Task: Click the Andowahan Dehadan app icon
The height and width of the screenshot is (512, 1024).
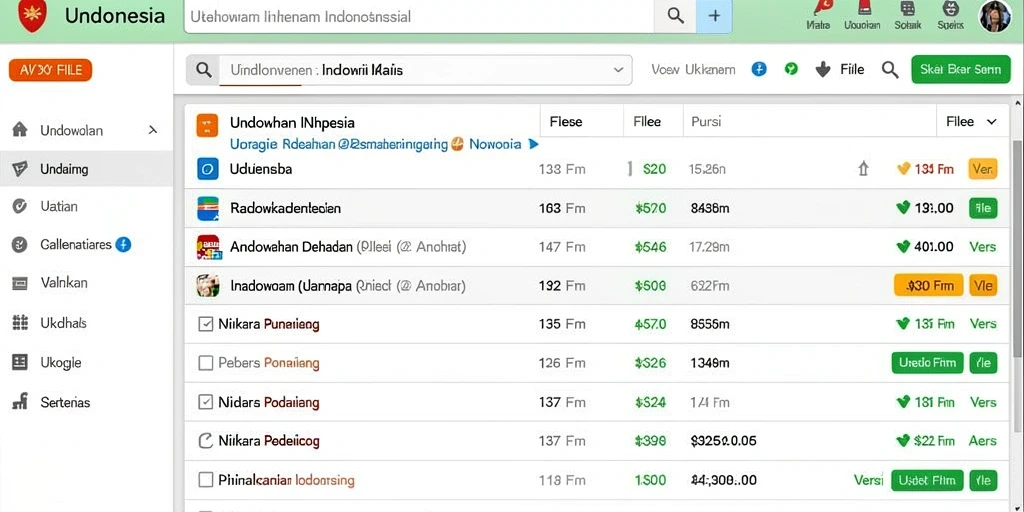Action: [x=208, y=247]
